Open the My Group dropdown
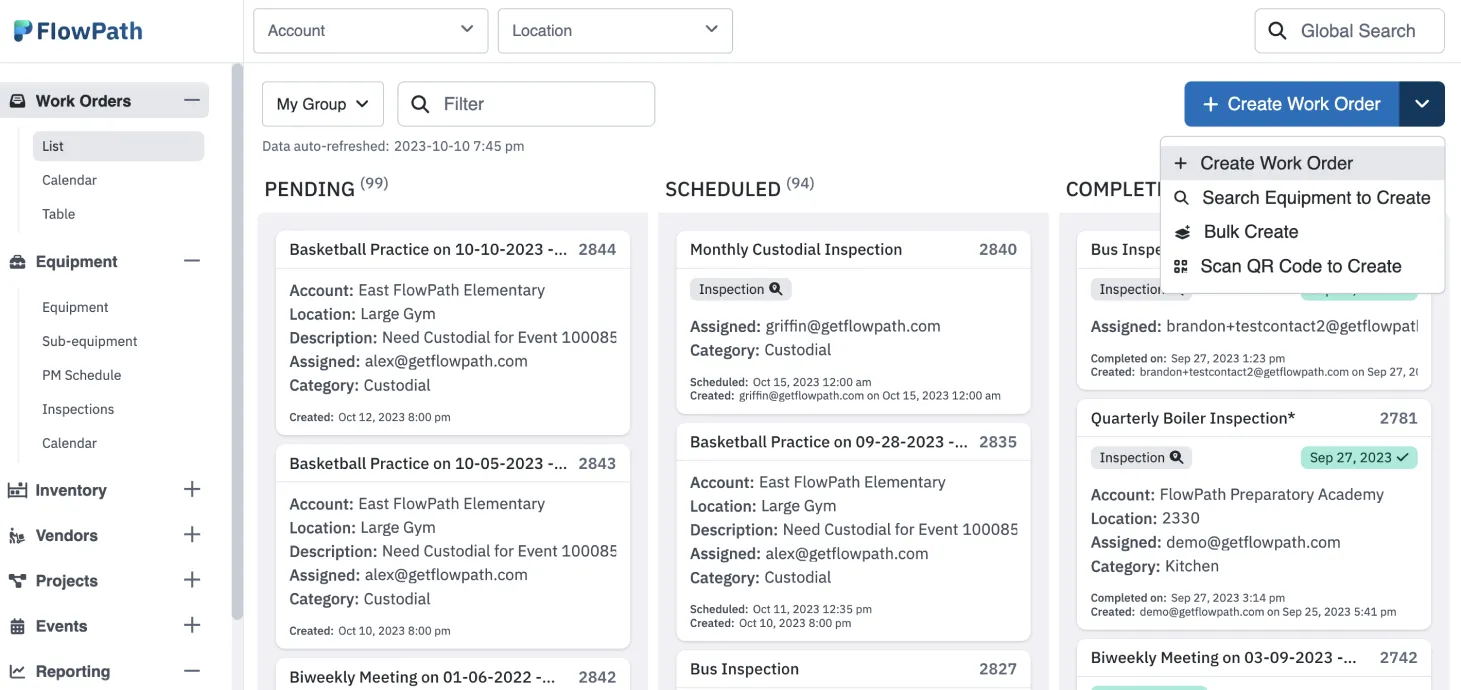 [x=322, y=104]
